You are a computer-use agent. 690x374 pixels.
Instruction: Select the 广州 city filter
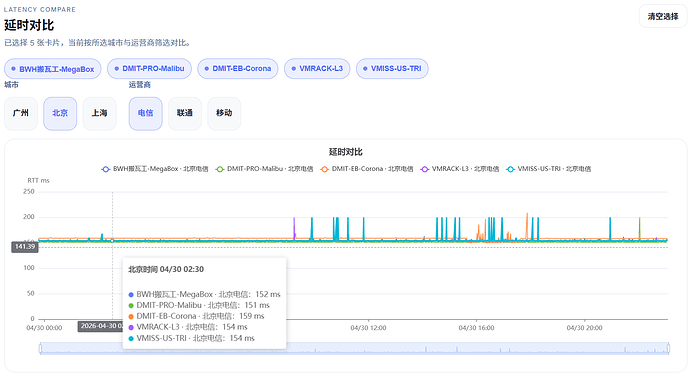[x=21, y=114]
